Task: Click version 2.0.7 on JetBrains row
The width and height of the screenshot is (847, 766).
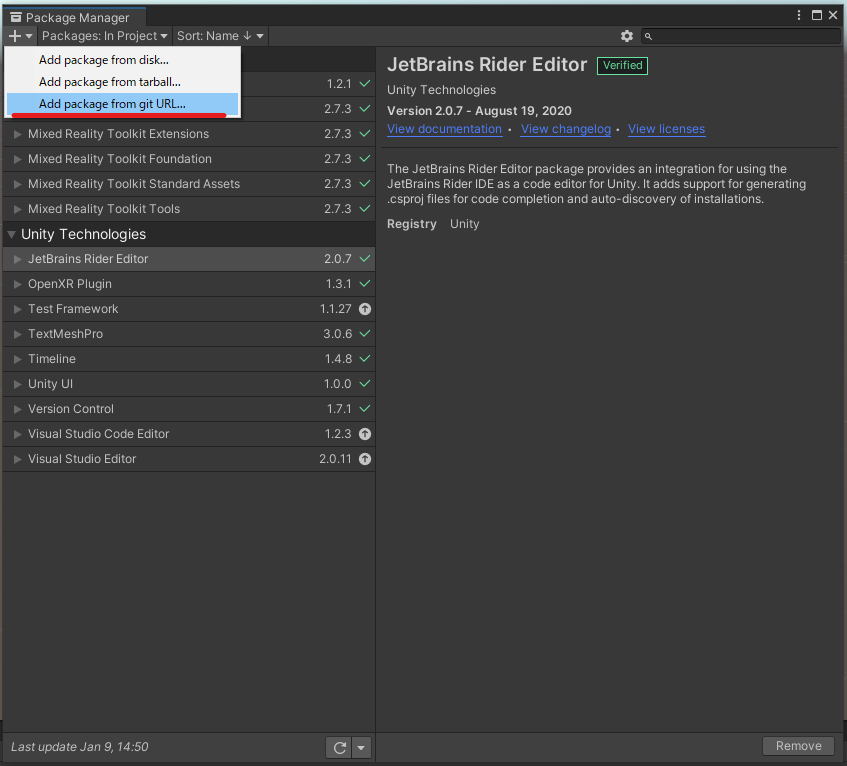Action: pos(338,259)
